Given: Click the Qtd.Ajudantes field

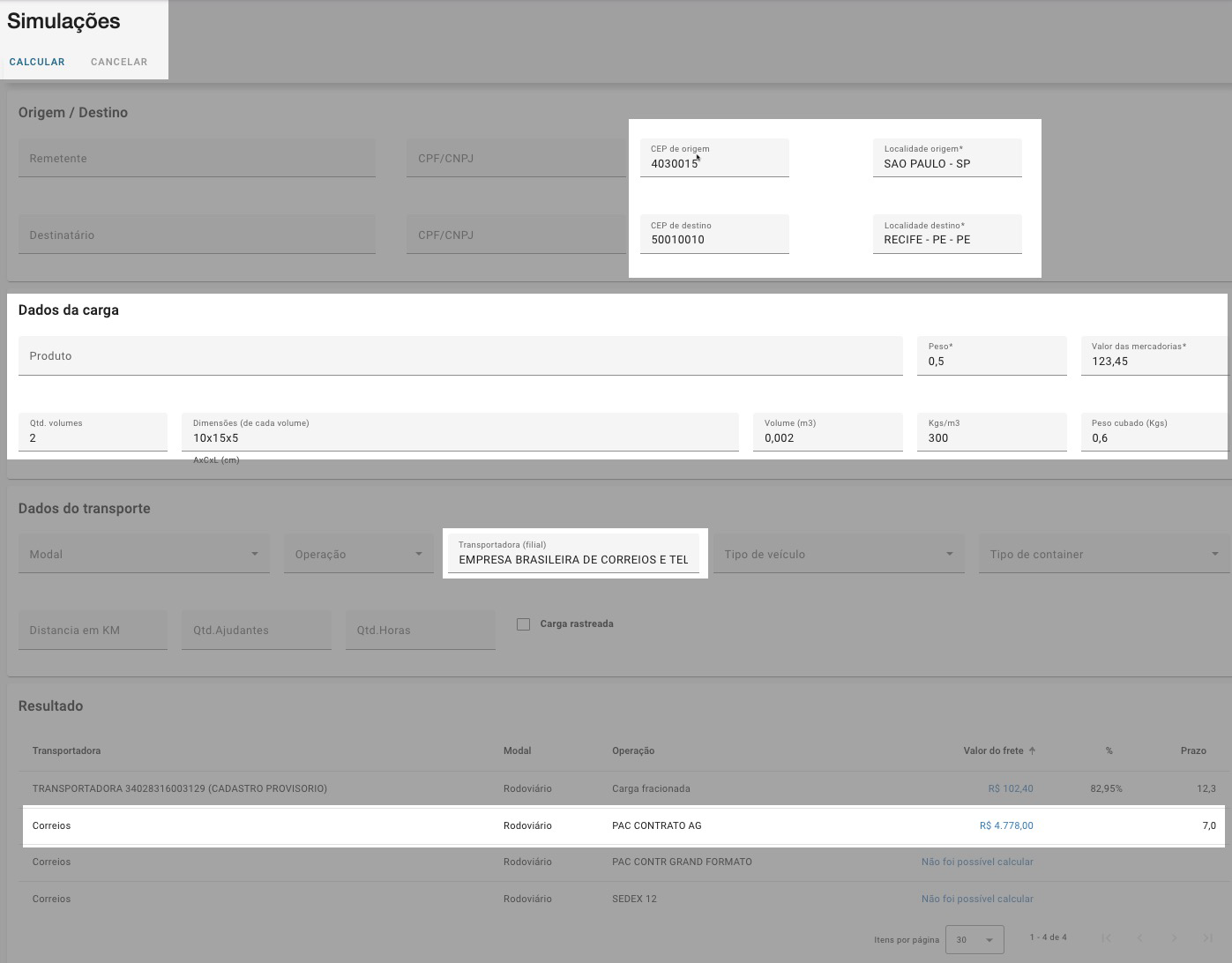Looking at the screenshot, I should (257, 630).
